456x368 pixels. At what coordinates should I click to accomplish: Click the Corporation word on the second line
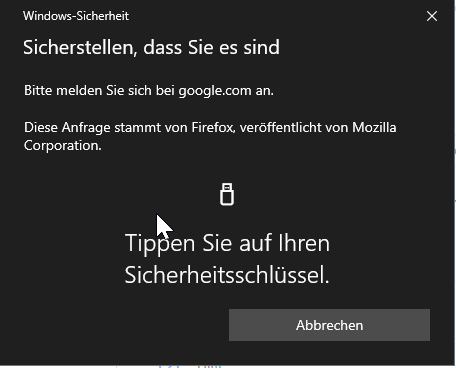63,146
